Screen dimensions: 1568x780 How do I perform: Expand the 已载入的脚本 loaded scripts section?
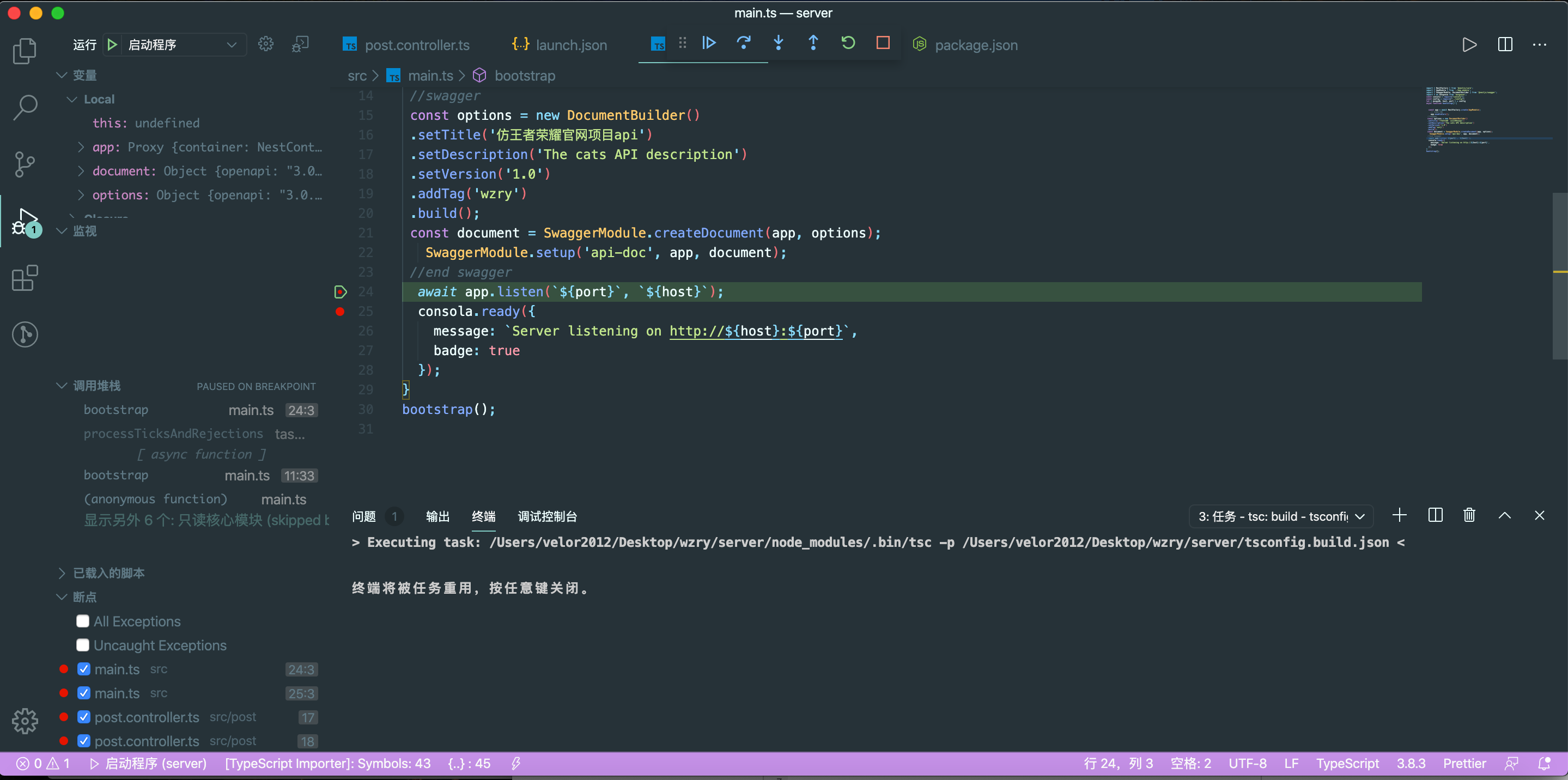pos(62,573)
